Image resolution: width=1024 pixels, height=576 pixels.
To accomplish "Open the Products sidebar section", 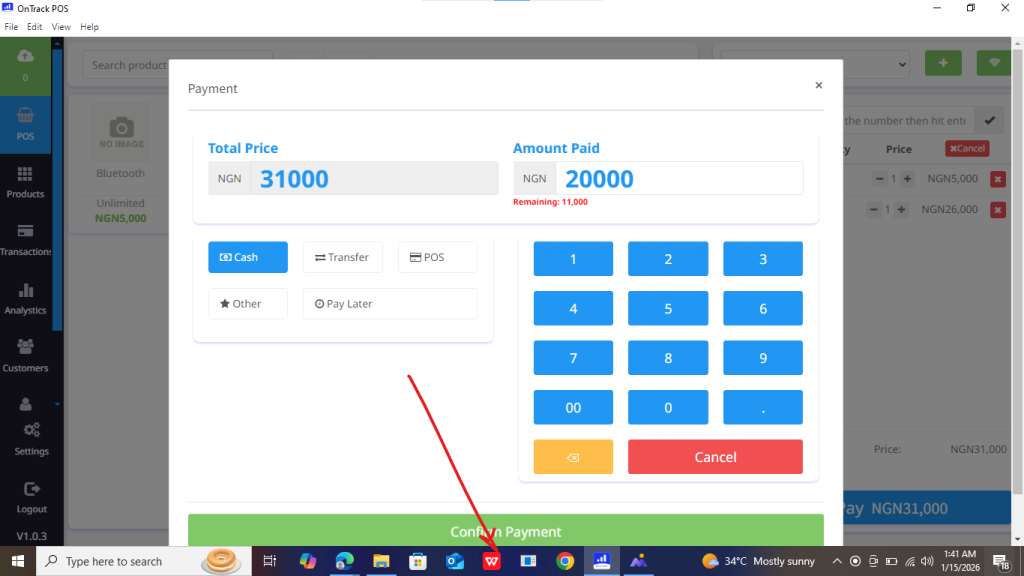I will point(26,182).
